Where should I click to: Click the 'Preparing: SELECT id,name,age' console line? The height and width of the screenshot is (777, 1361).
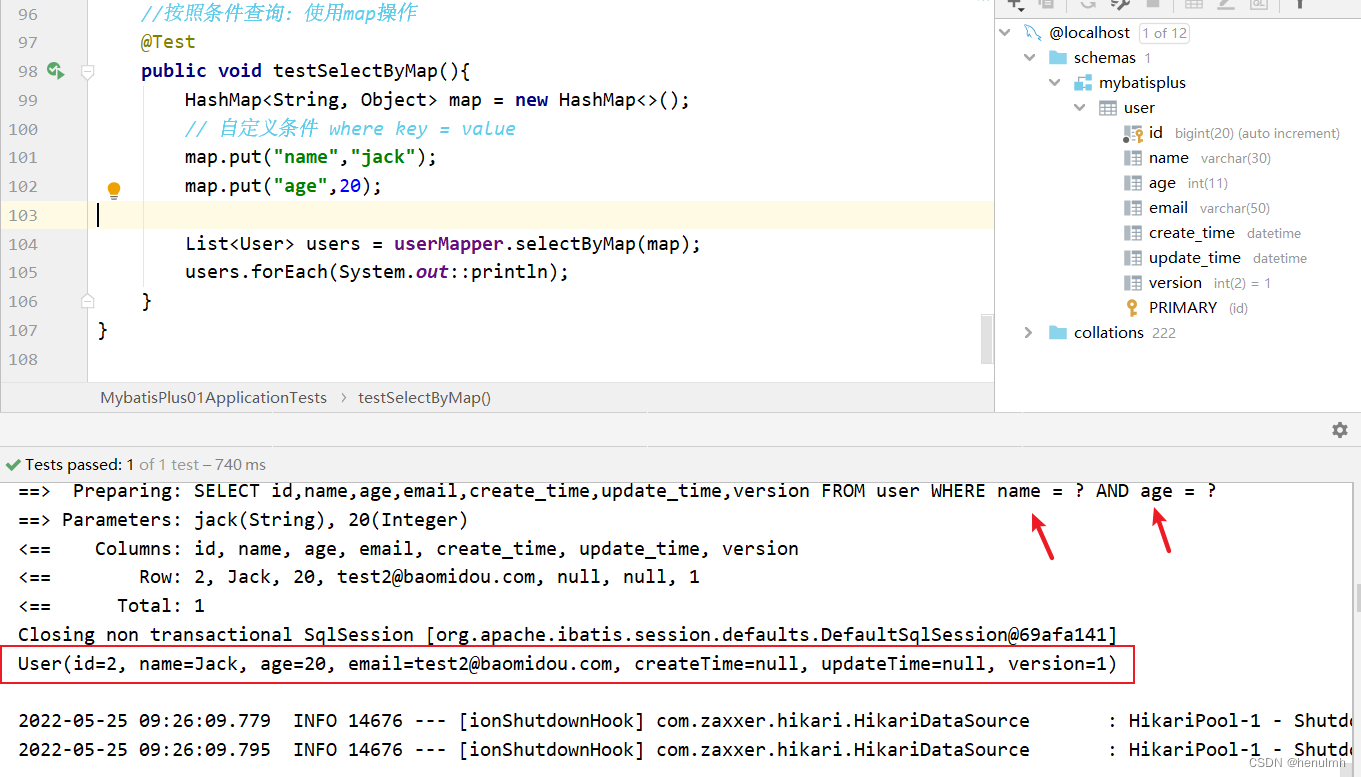617,491
